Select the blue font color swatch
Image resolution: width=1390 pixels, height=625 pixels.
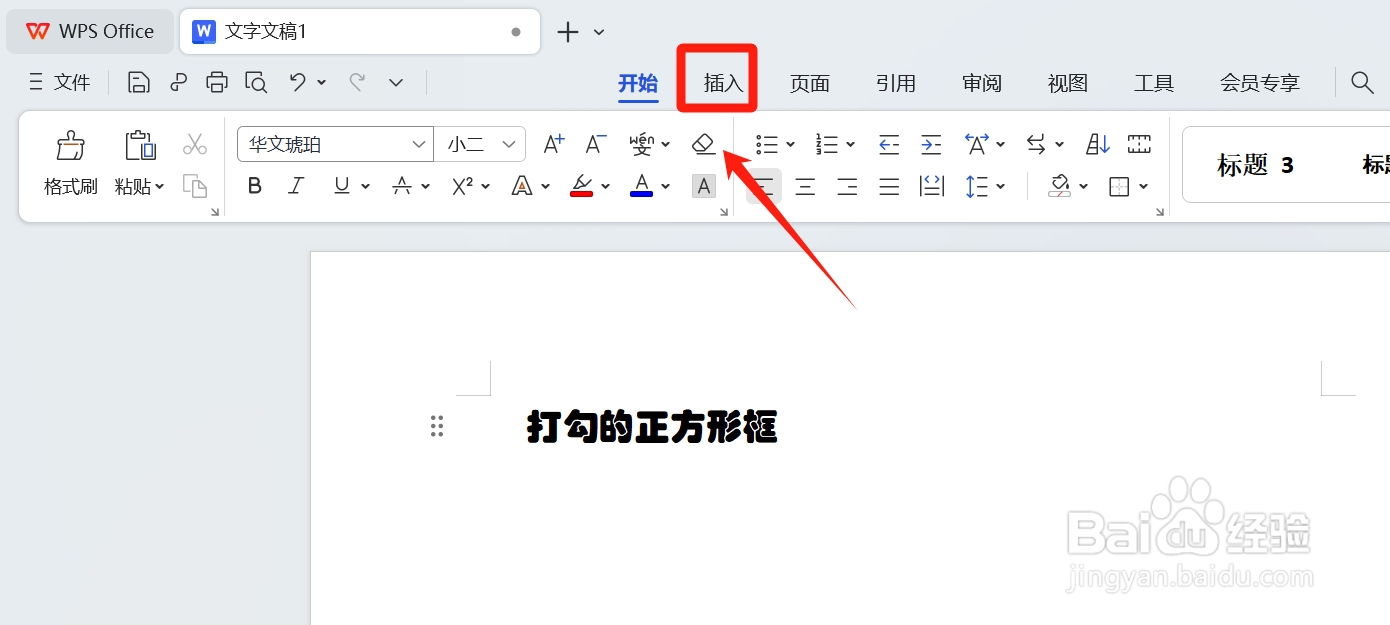tap(641, 186)
